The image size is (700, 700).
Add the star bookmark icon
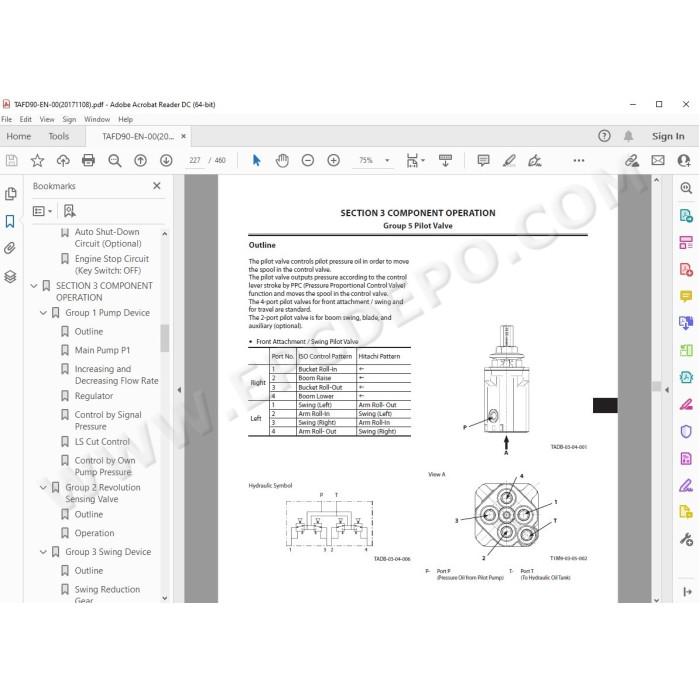37,160
